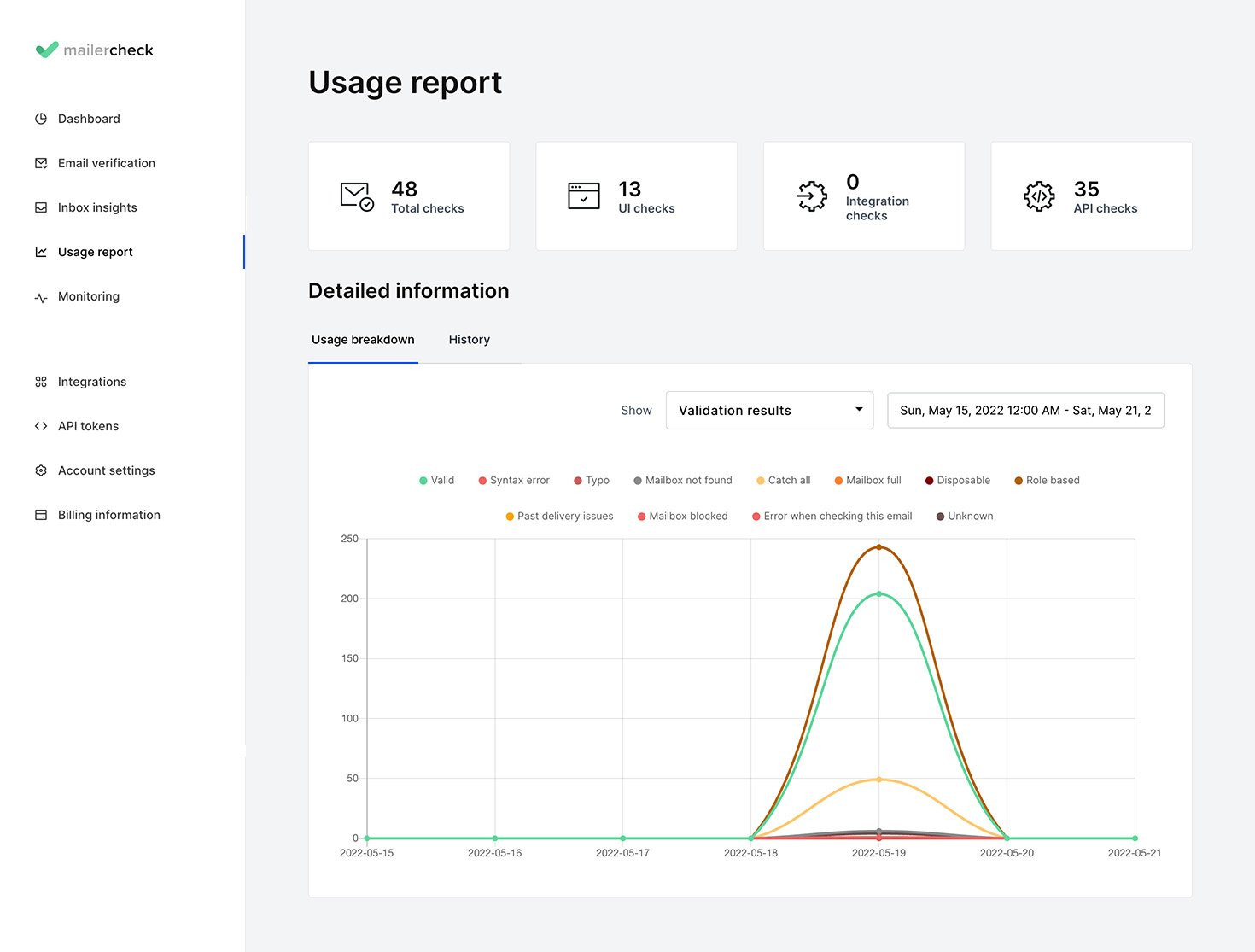
Task: Toggle the Mailbox blocked legend entry
Action: point(682,517)
